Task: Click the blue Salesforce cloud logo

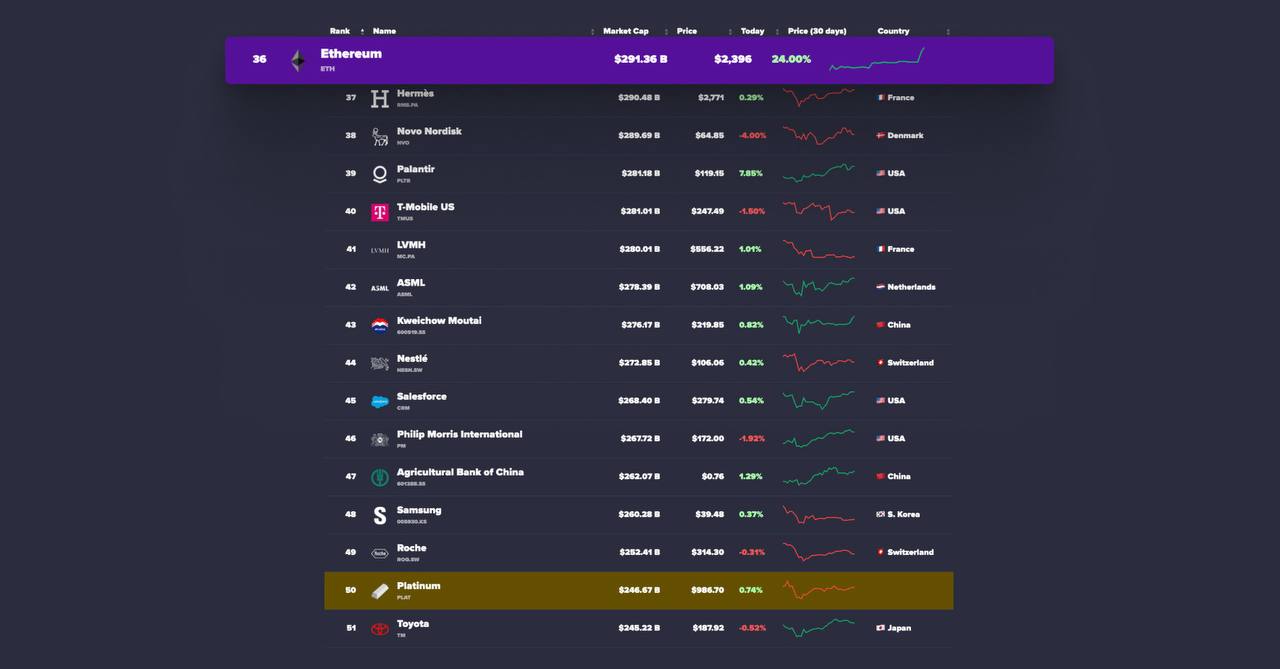Action: [x=380, y=401]
